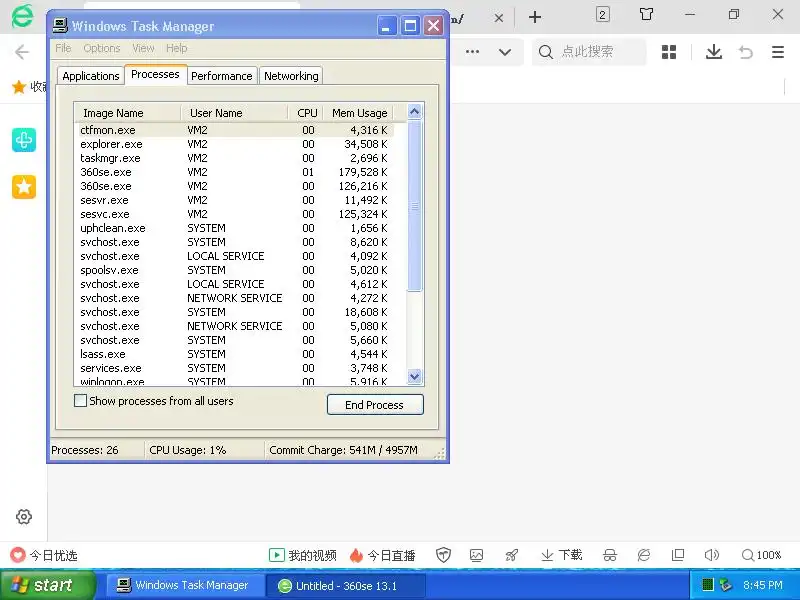Screen dimensions: 800x600
Task: Select the lsass.exe process row
Action: pyautogui.click(x=234, y=354)
